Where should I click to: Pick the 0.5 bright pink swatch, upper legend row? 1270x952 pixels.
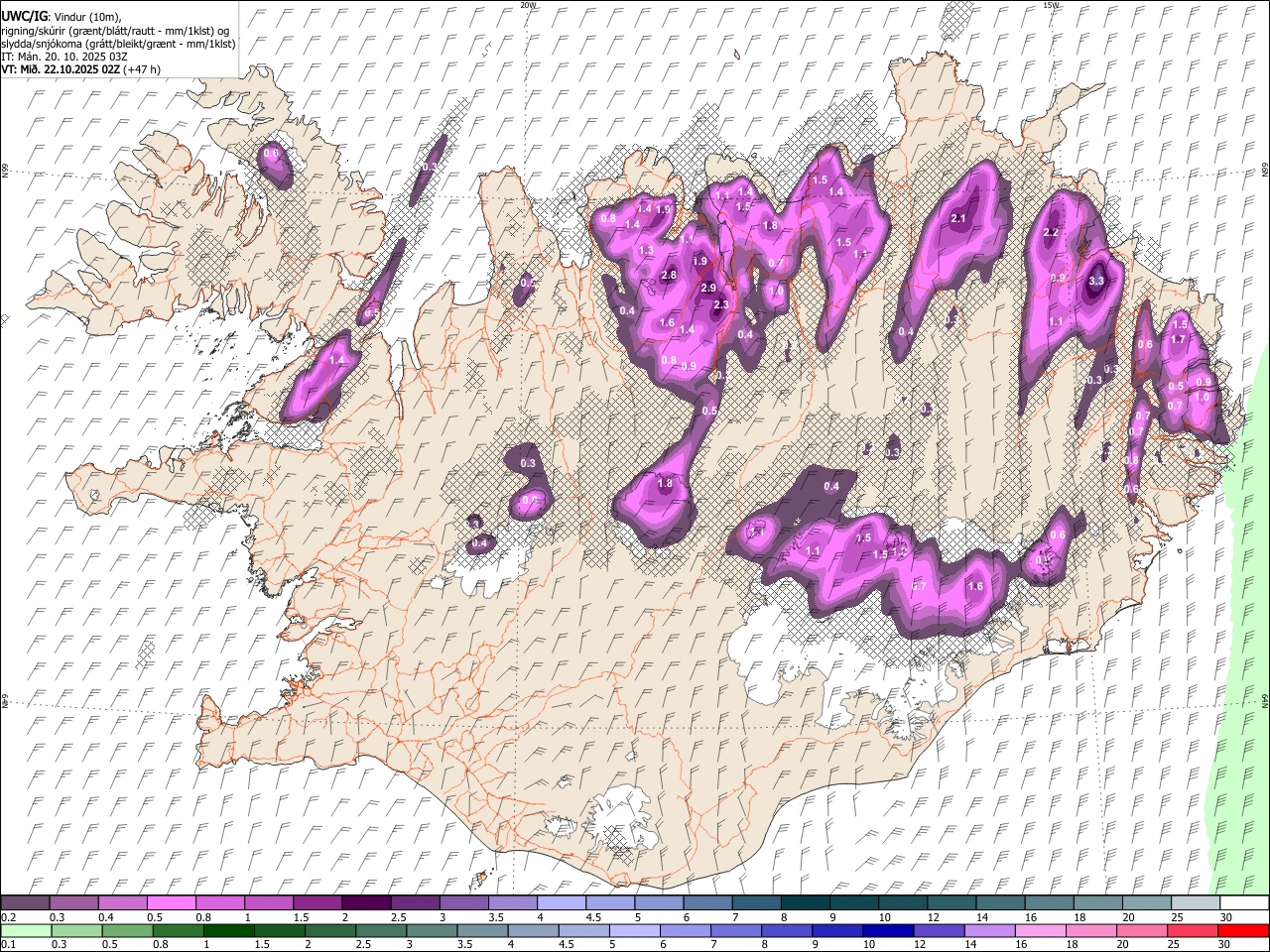click(172, 903)
